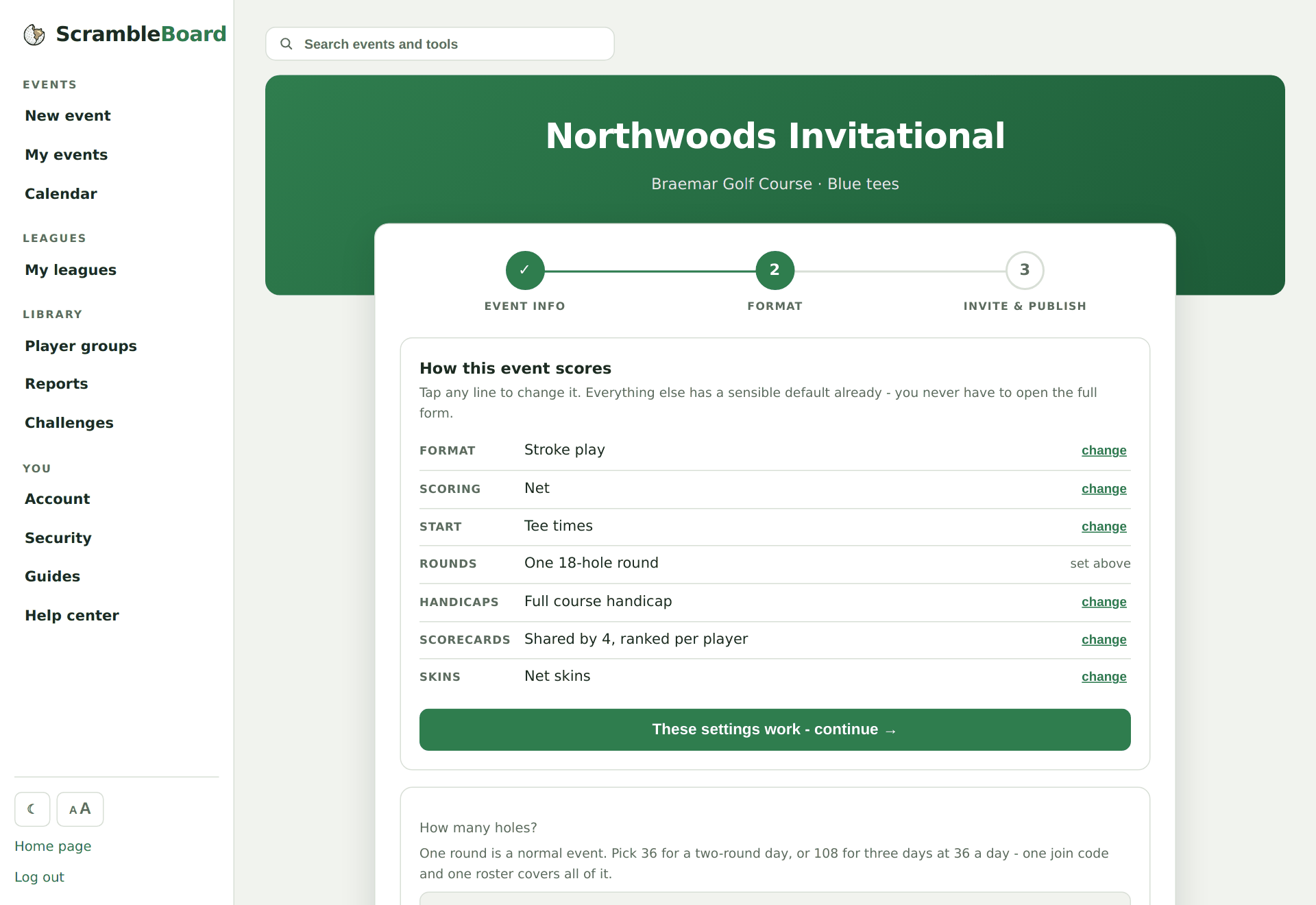This screenshot has height=905, width=1316.
Task: Change the Skins (Net skins) setting
Action: (x=1104, y=677)
